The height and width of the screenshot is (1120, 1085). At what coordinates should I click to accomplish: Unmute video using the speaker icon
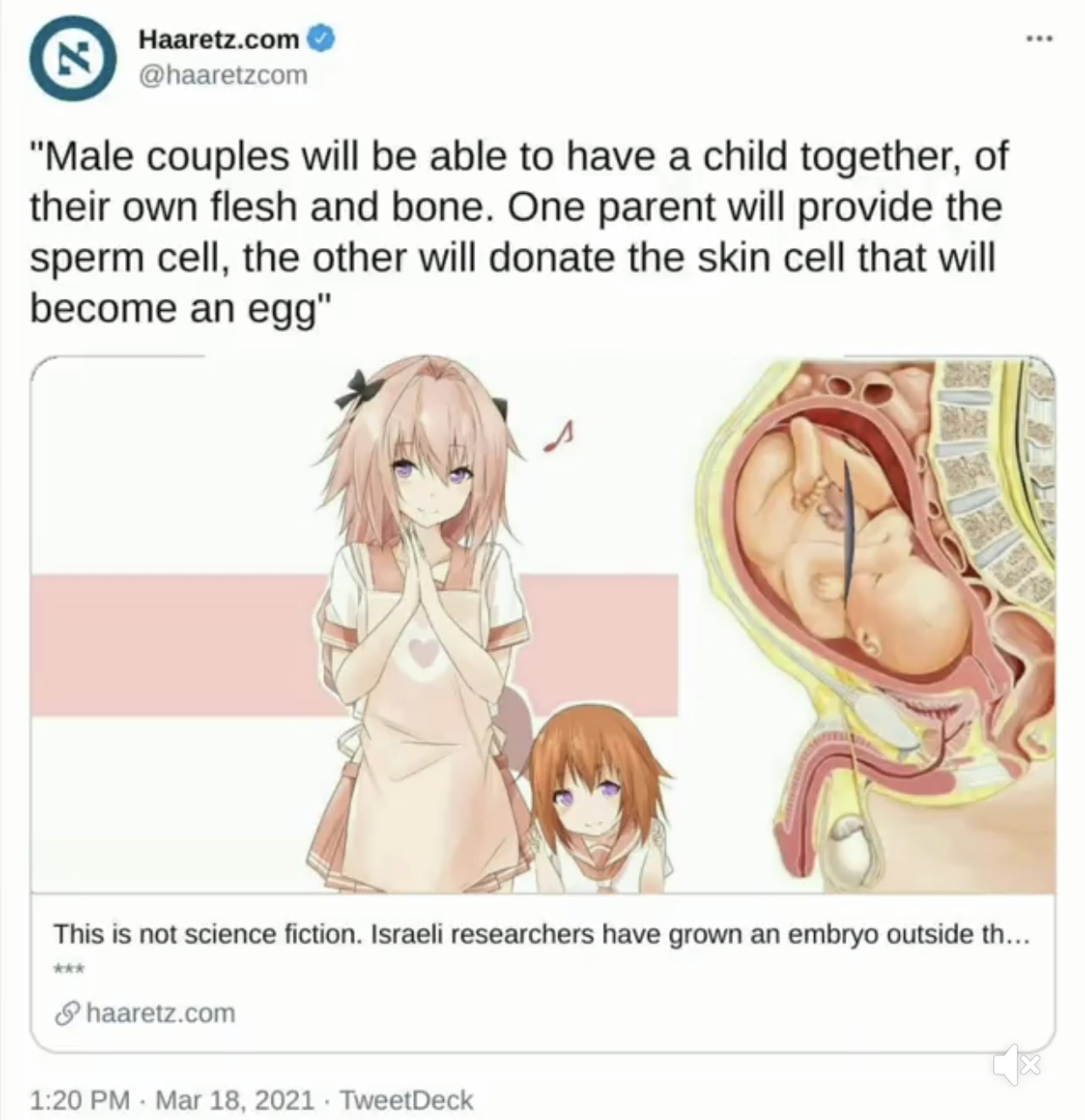click(x=1018, y=1063)
